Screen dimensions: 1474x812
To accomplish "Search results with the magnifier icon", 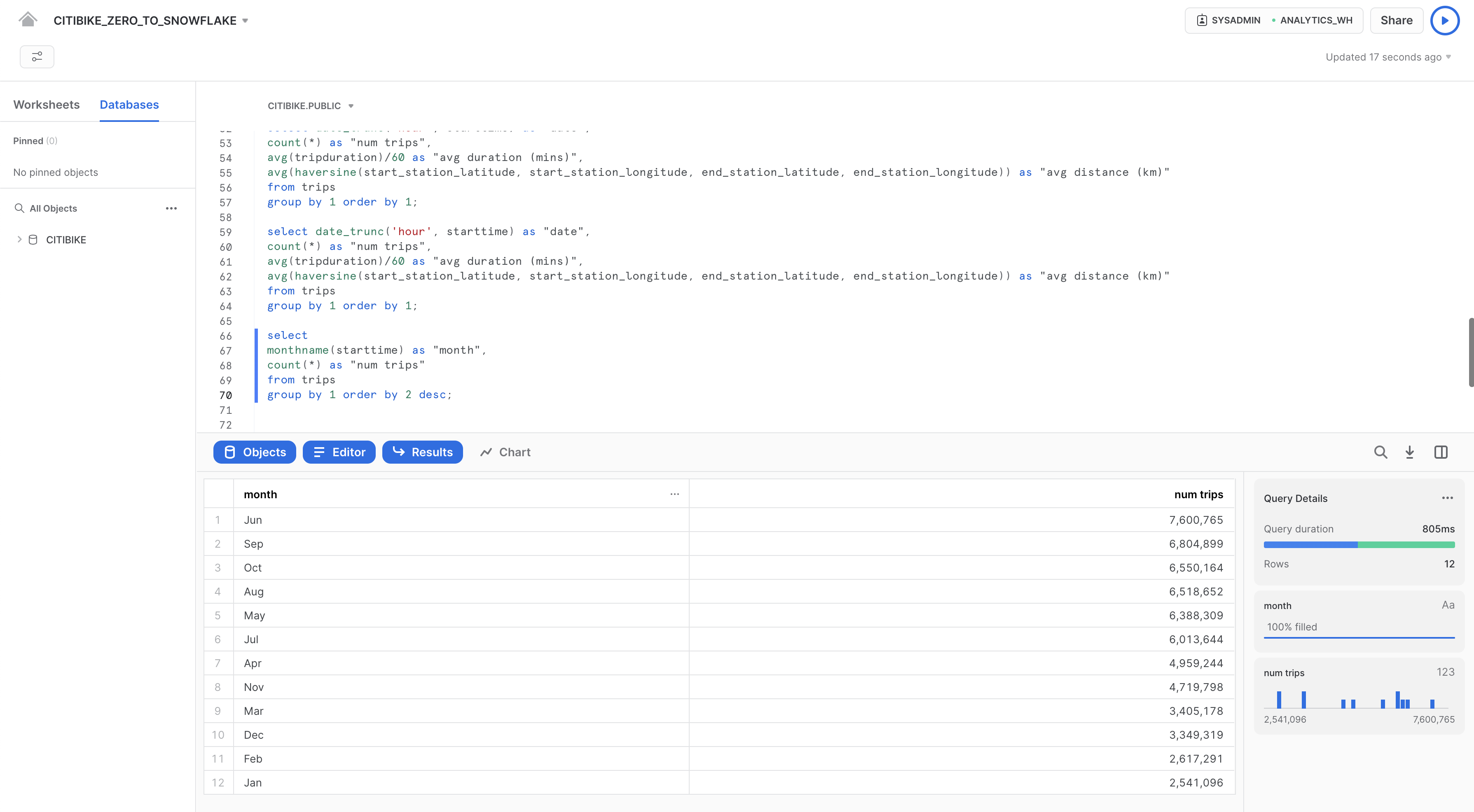I will click(x=1380, y=452).
